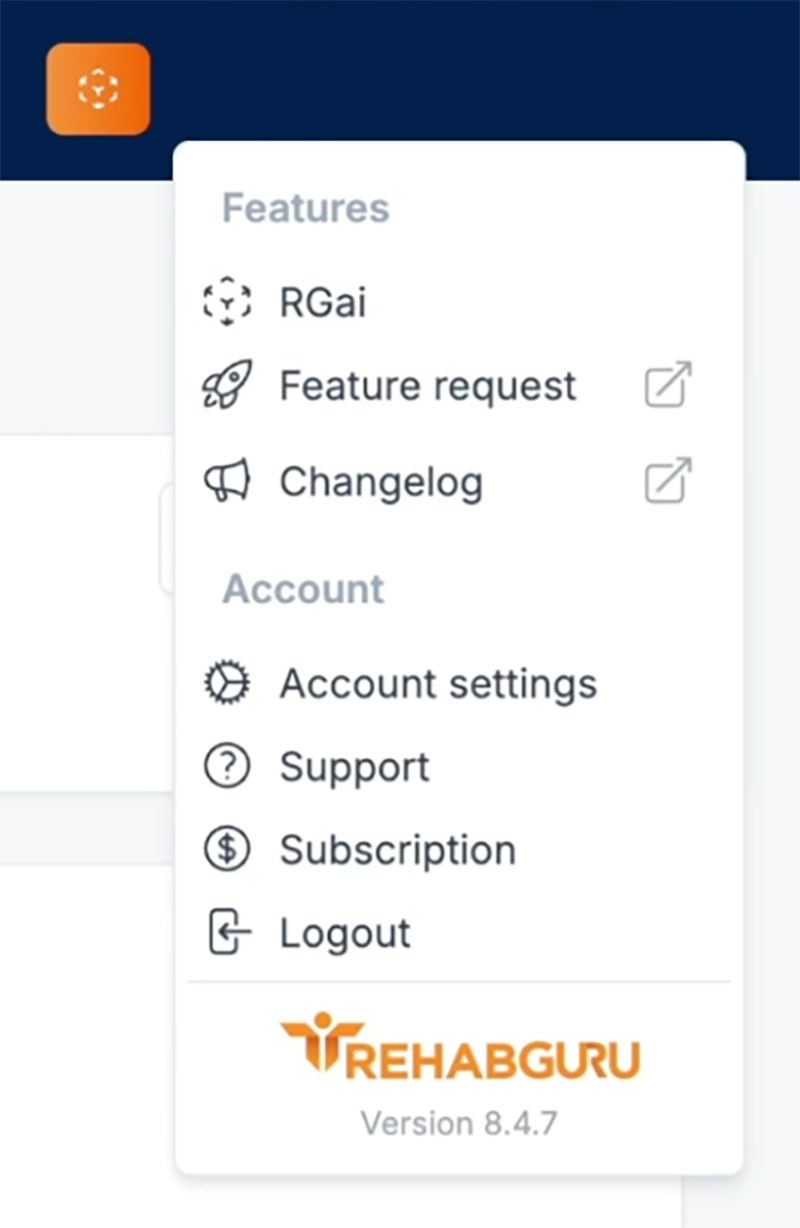Click external link icon beside Changelog

coord(668,481)
